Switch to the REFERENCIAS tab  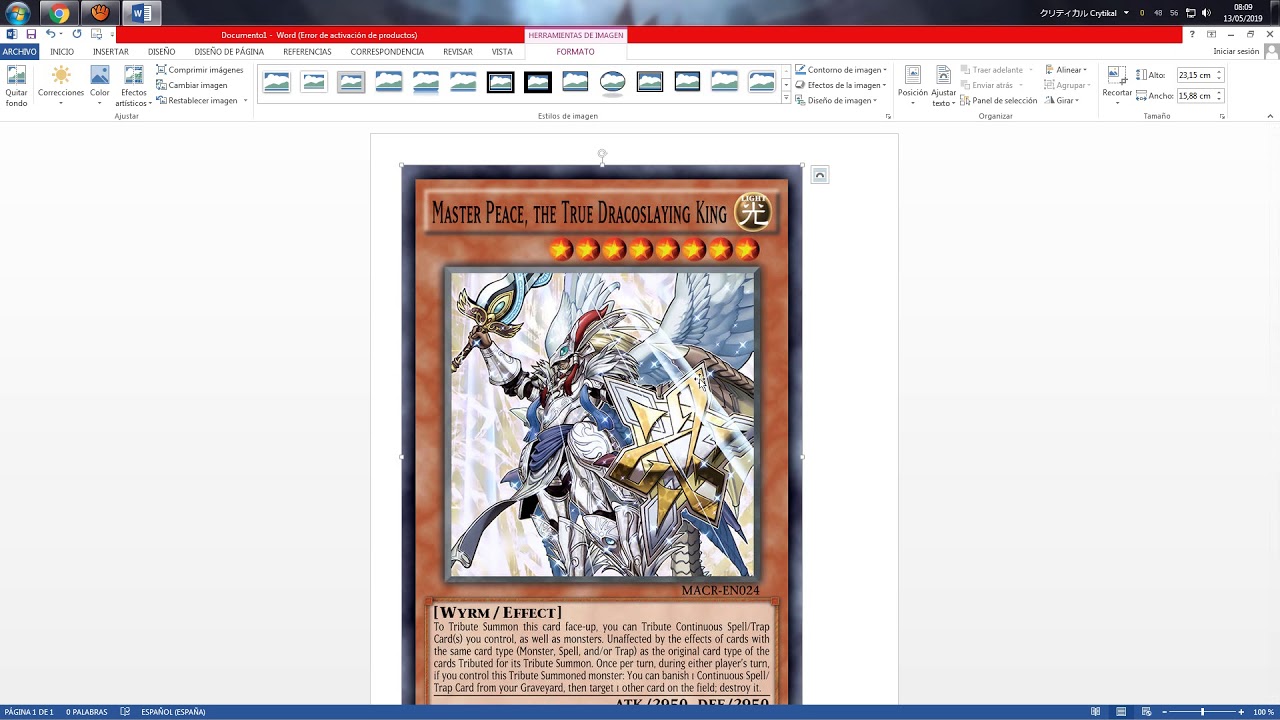pos(307,51)
